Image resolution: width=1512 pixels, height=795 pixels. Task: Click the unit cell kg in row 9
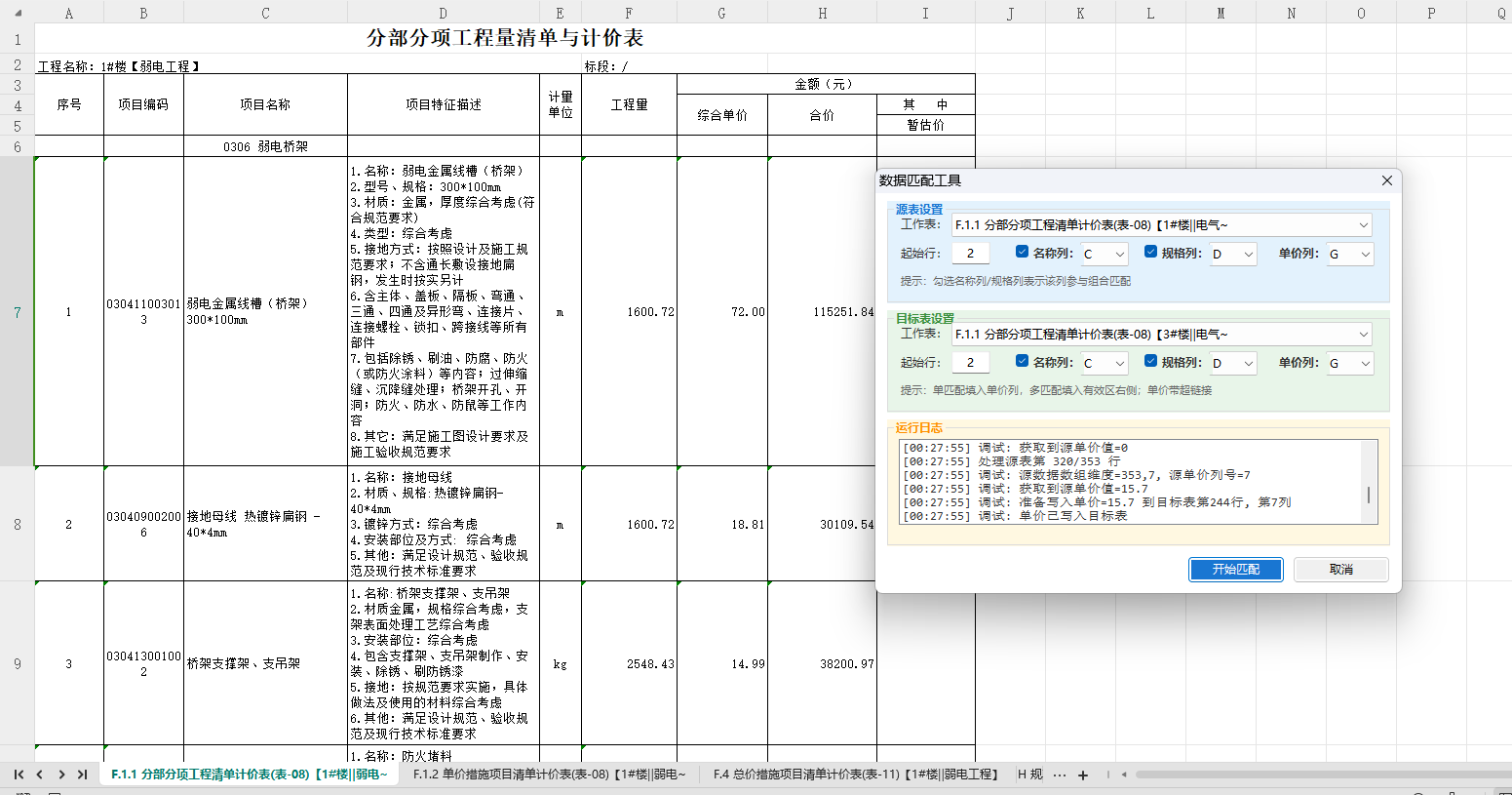coord(560,663)
